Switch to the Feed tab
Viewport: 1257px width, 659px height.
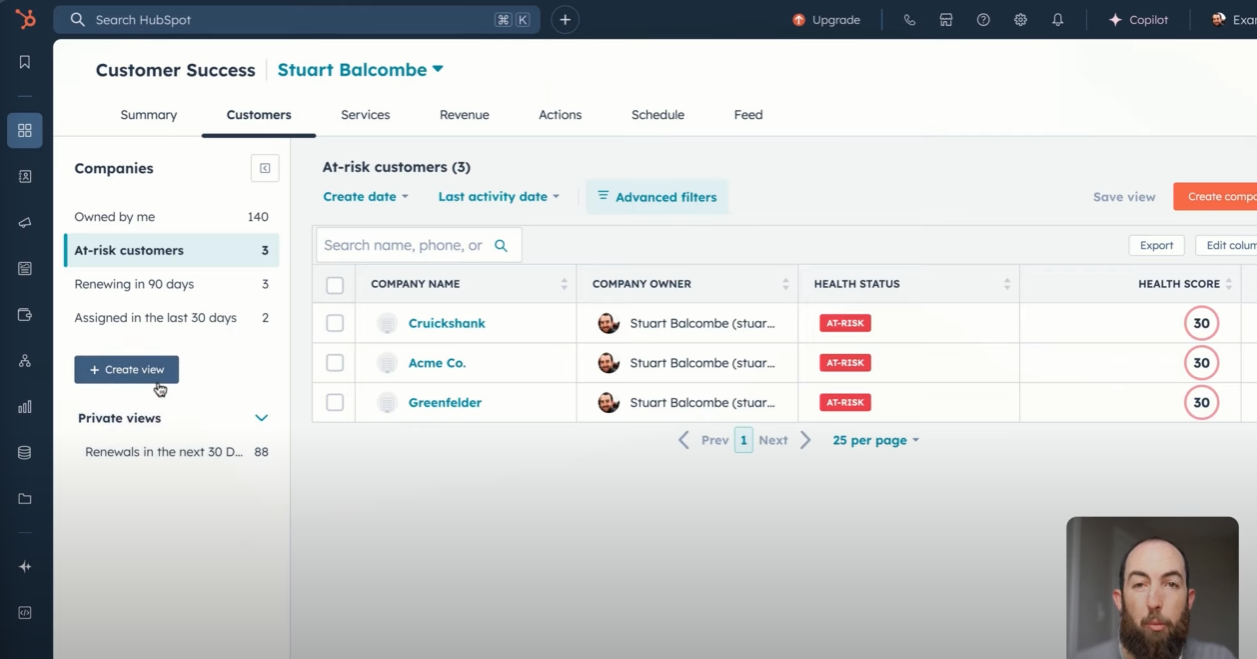748,115
